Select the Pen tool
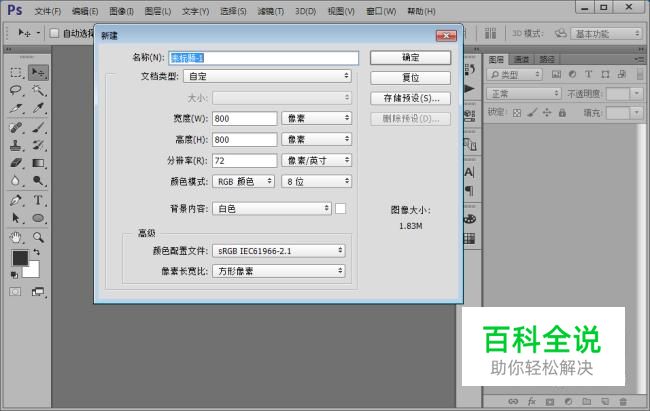 16,200
